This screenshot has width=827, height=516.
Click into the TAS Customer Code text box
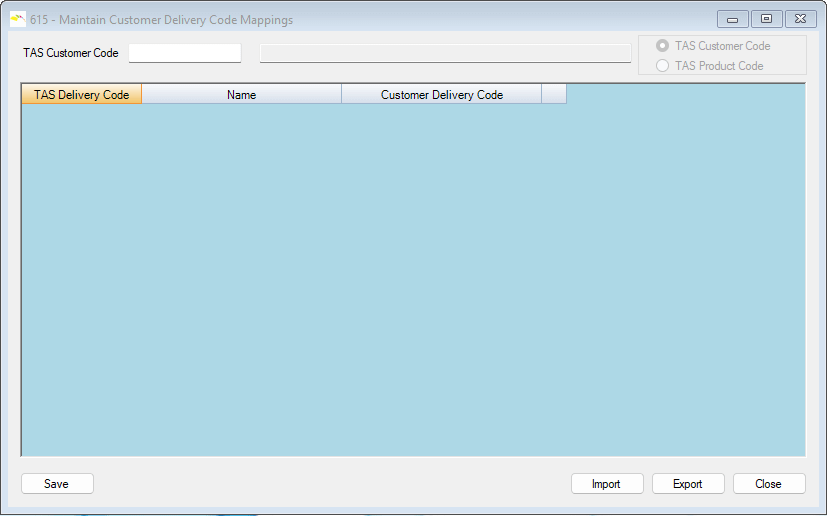(185, 53)
